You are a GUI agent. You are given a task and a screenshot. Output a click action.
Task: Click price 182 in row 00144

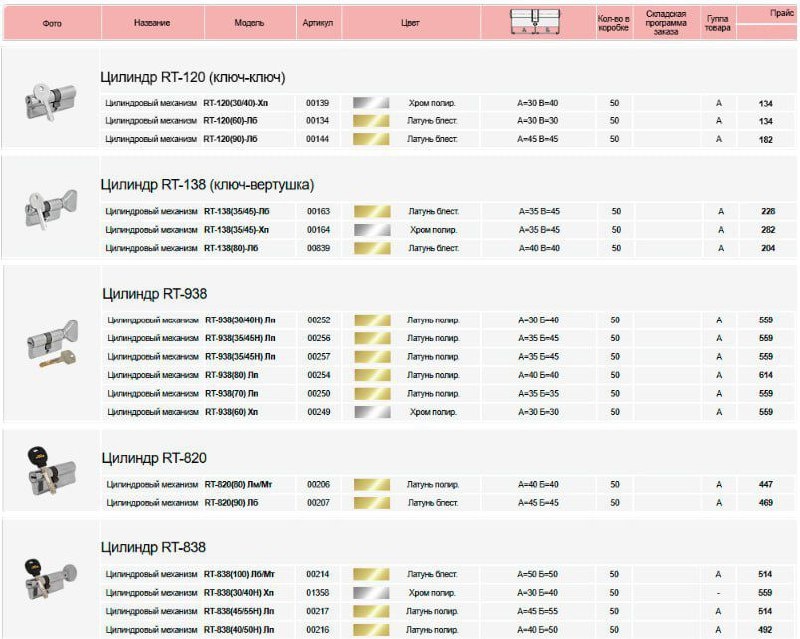[765, 139]
